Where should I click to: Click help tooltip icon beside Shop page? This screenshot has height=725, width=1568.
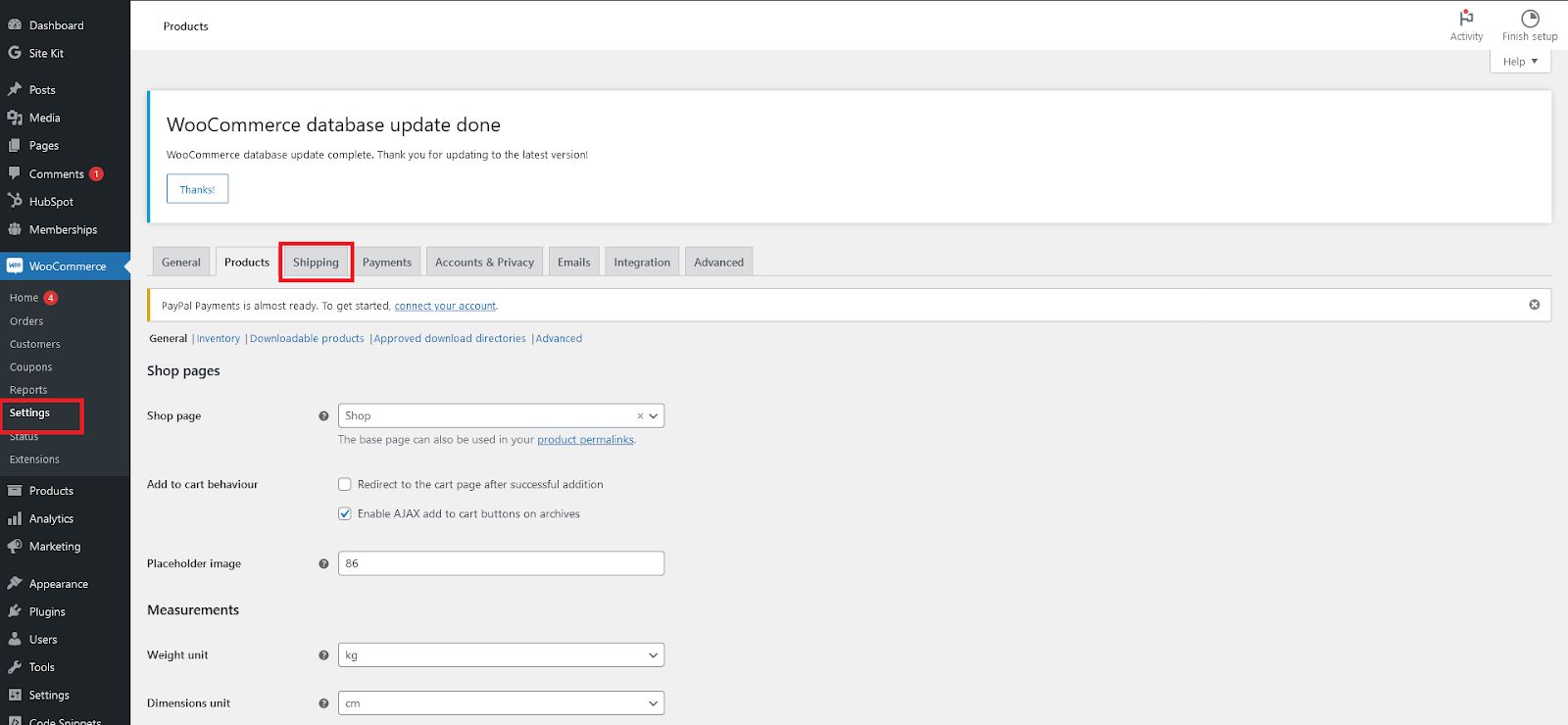tap(323, 415)
